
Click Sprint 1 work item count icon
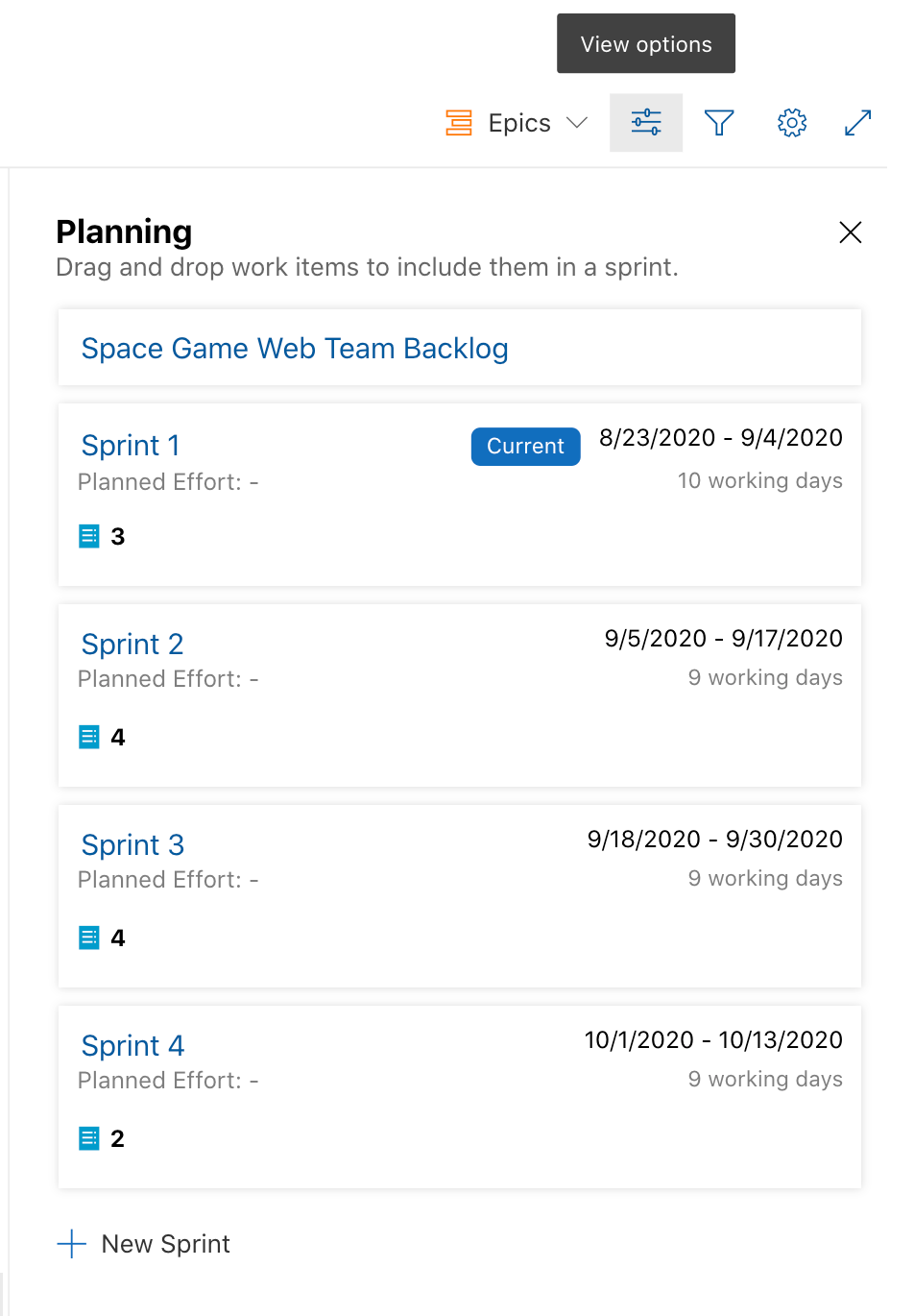point(89,536)
